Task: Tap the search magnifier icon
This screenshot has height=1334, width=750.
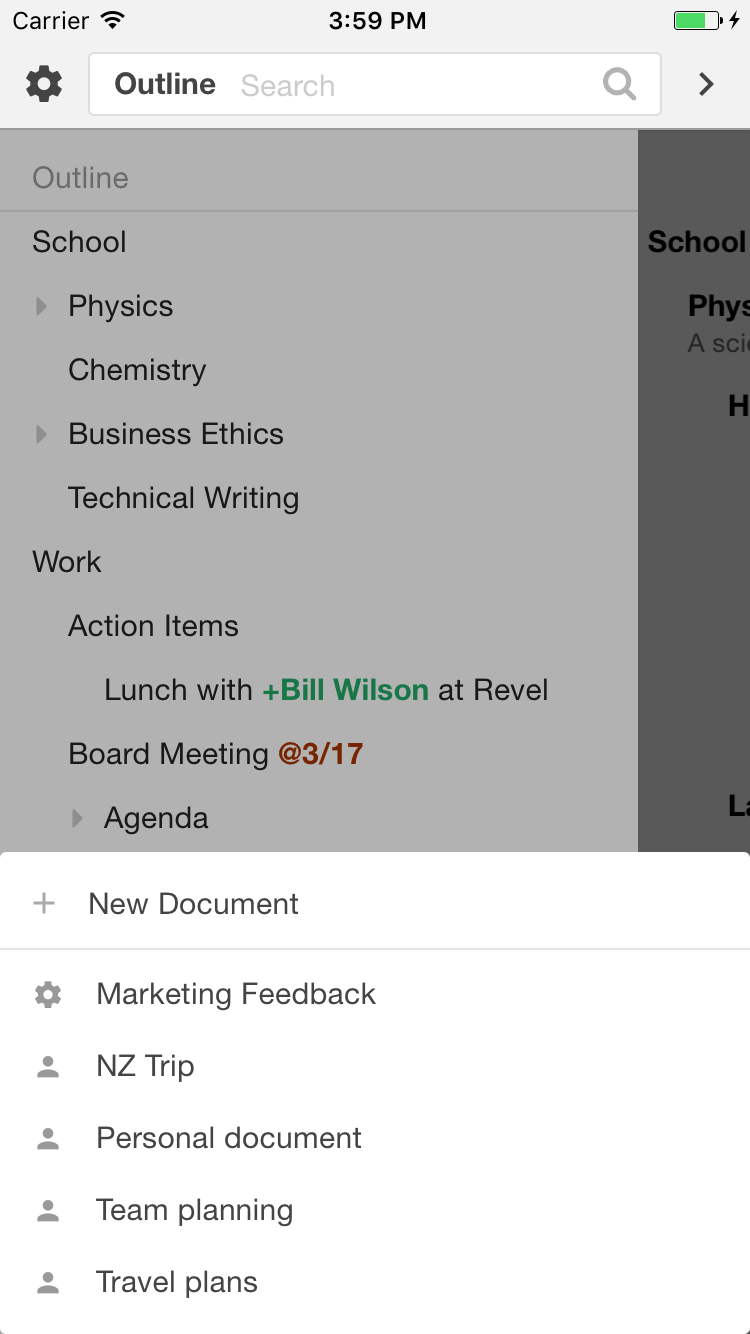Action: tap(620, 85)
